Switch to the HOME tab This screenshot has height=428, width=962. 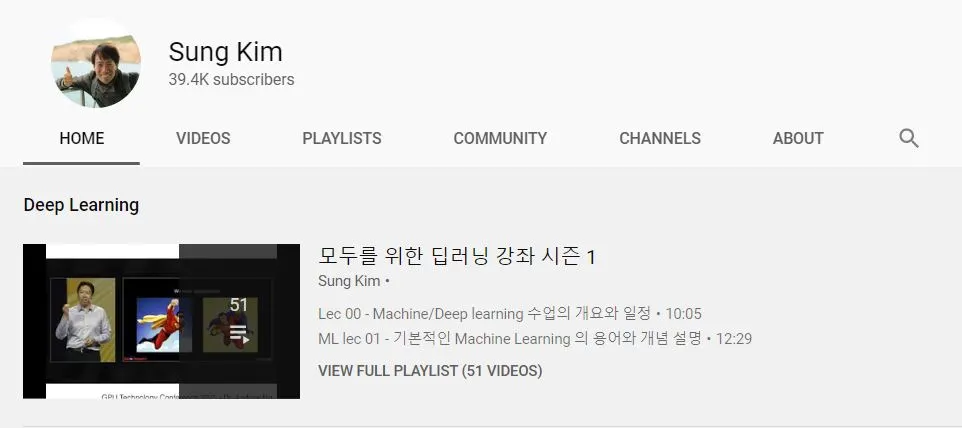point(82,139)
